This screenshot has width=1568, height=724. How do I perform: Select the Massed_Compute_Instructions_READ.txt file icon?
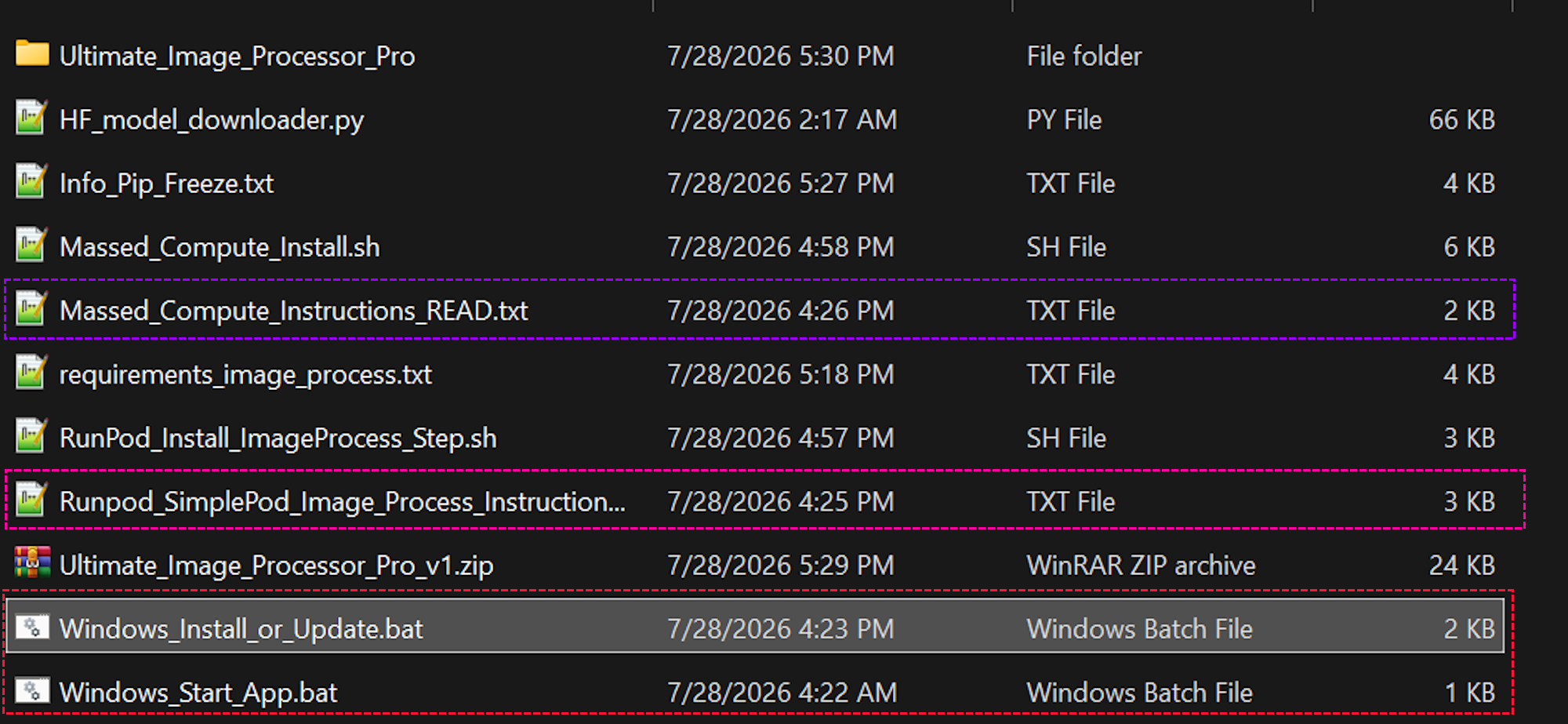point(31,308)
